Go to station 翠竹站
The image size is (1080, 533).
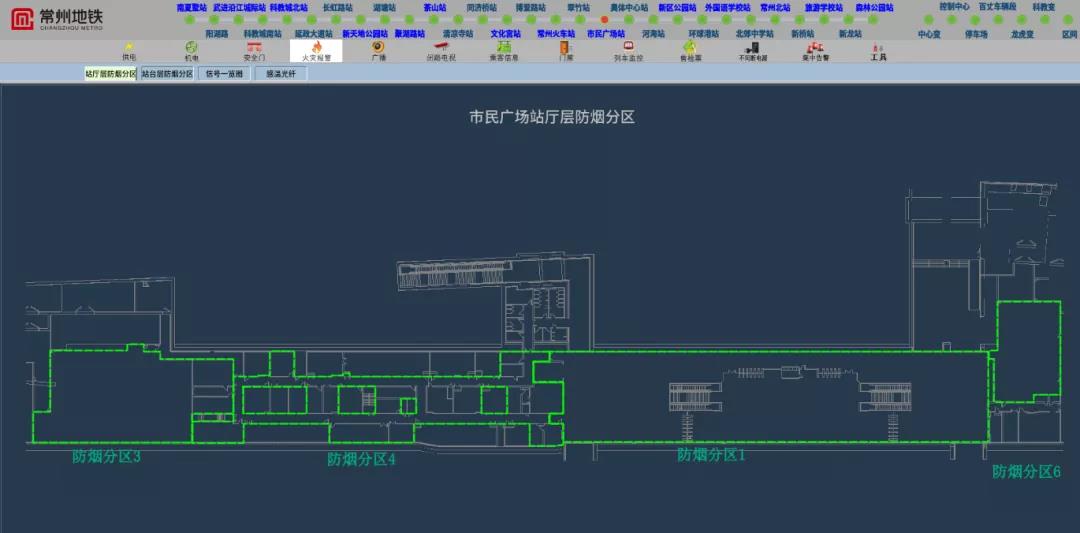[579, 8]
